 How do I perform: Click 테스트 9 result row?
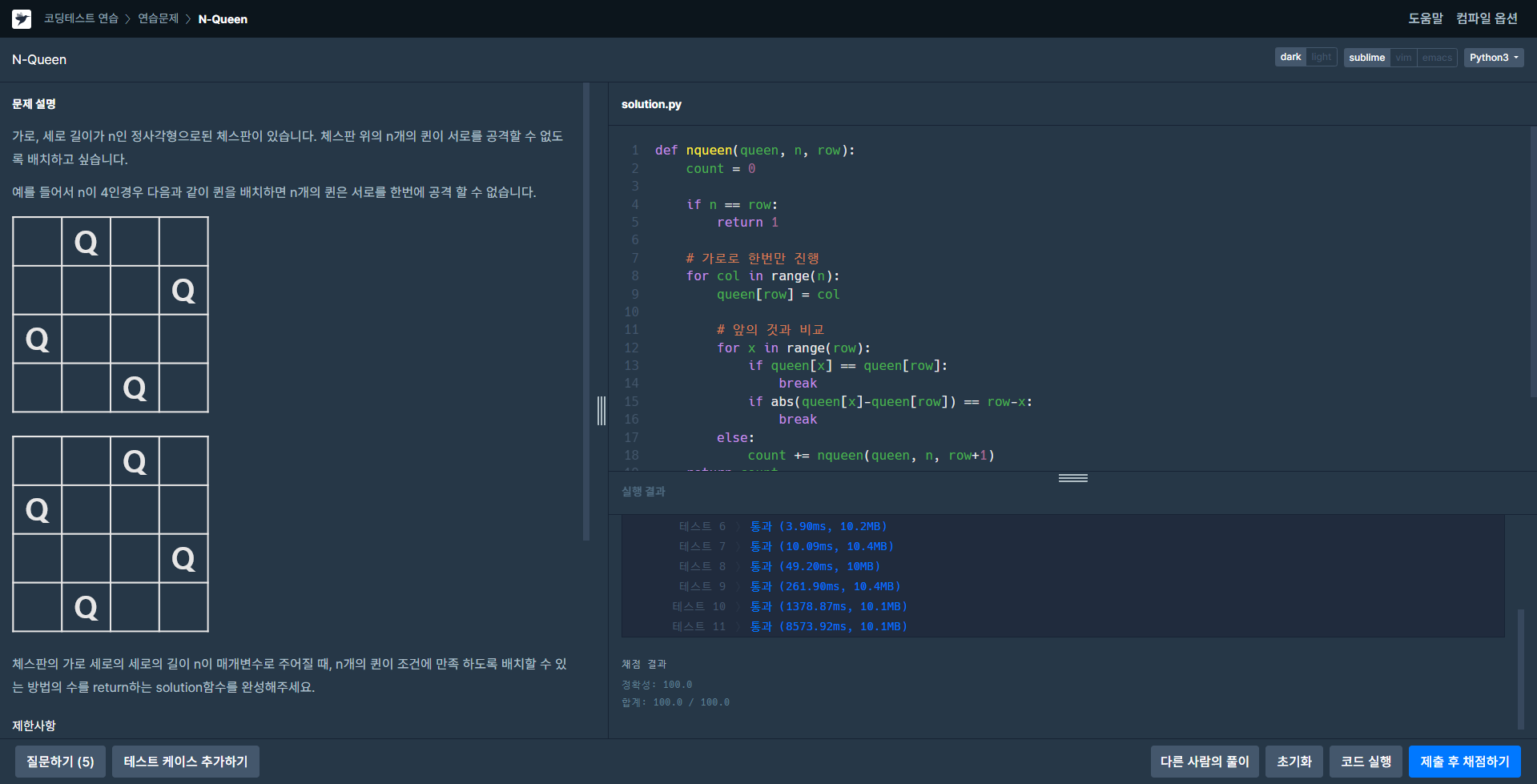click(790, 586)
